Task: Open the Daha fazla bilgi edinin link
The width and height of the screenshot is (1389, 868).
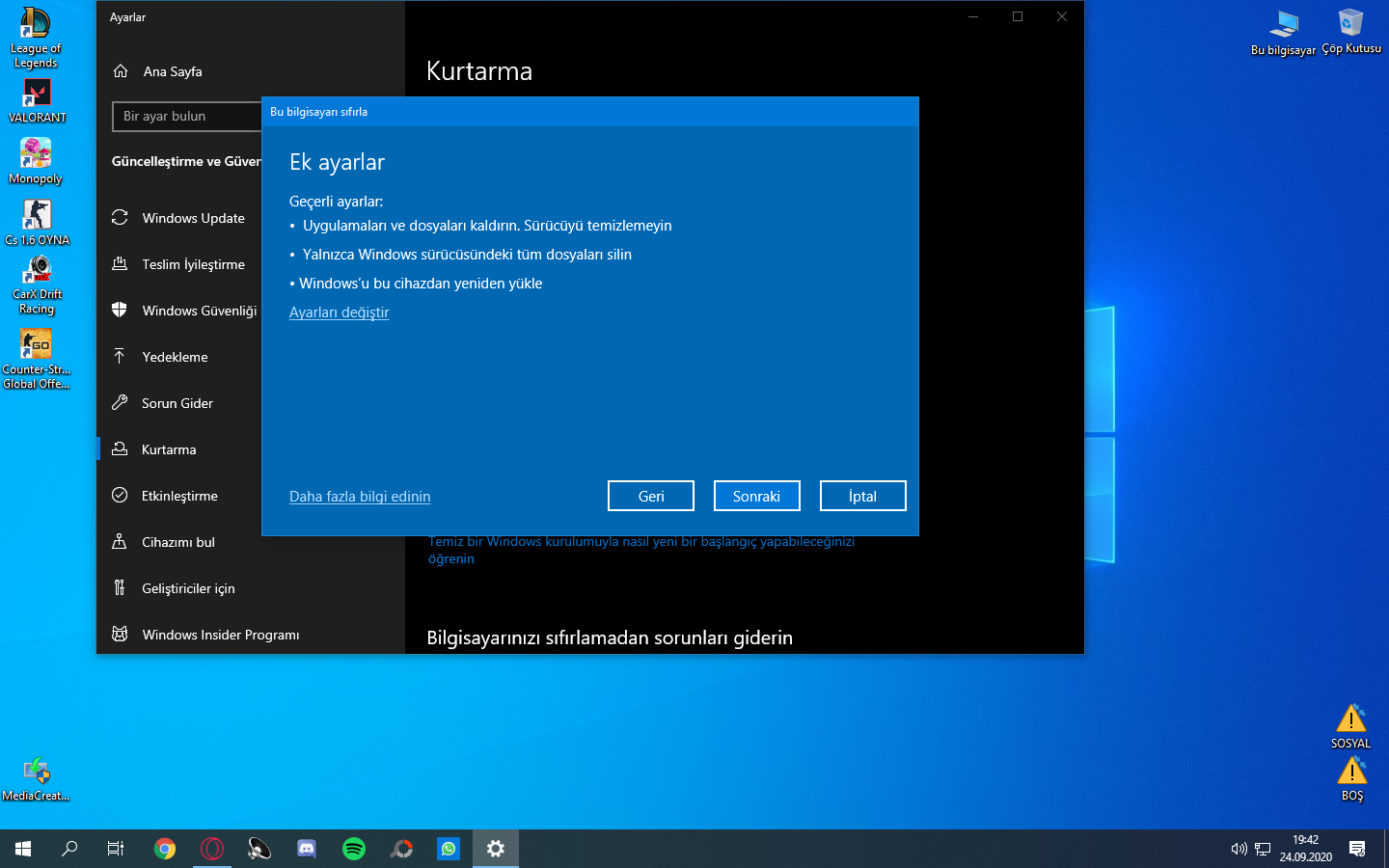Action: (x=360, y=497)
